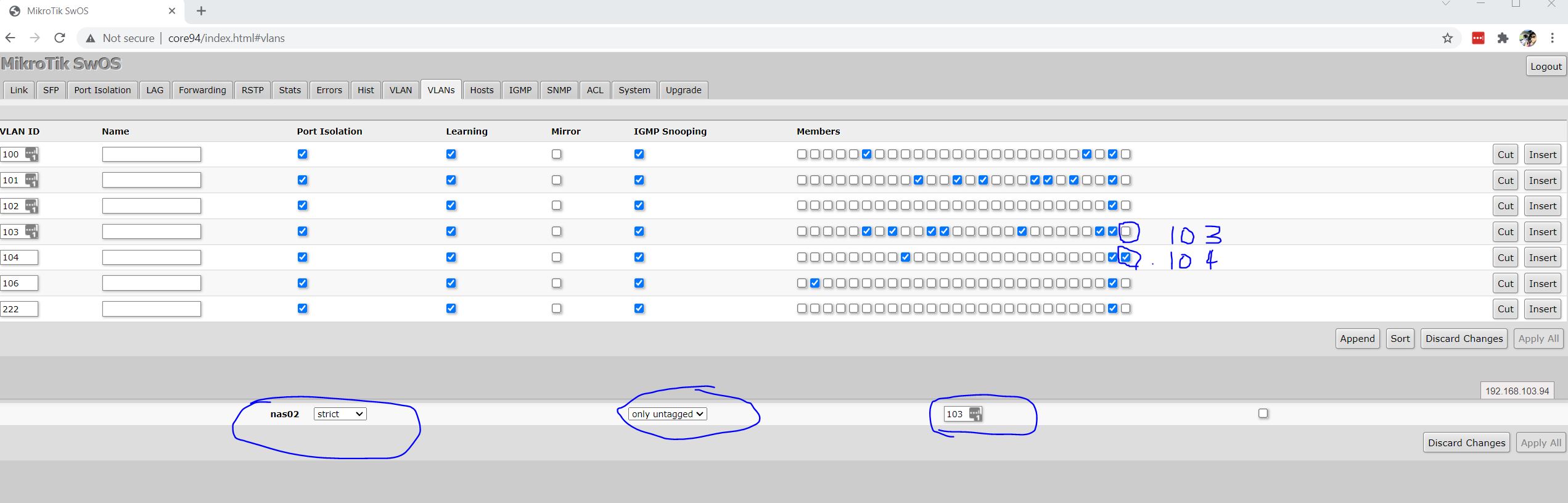Click the browser forward arrow
This screenshot has height=503, width=1568.
(35, 38)
